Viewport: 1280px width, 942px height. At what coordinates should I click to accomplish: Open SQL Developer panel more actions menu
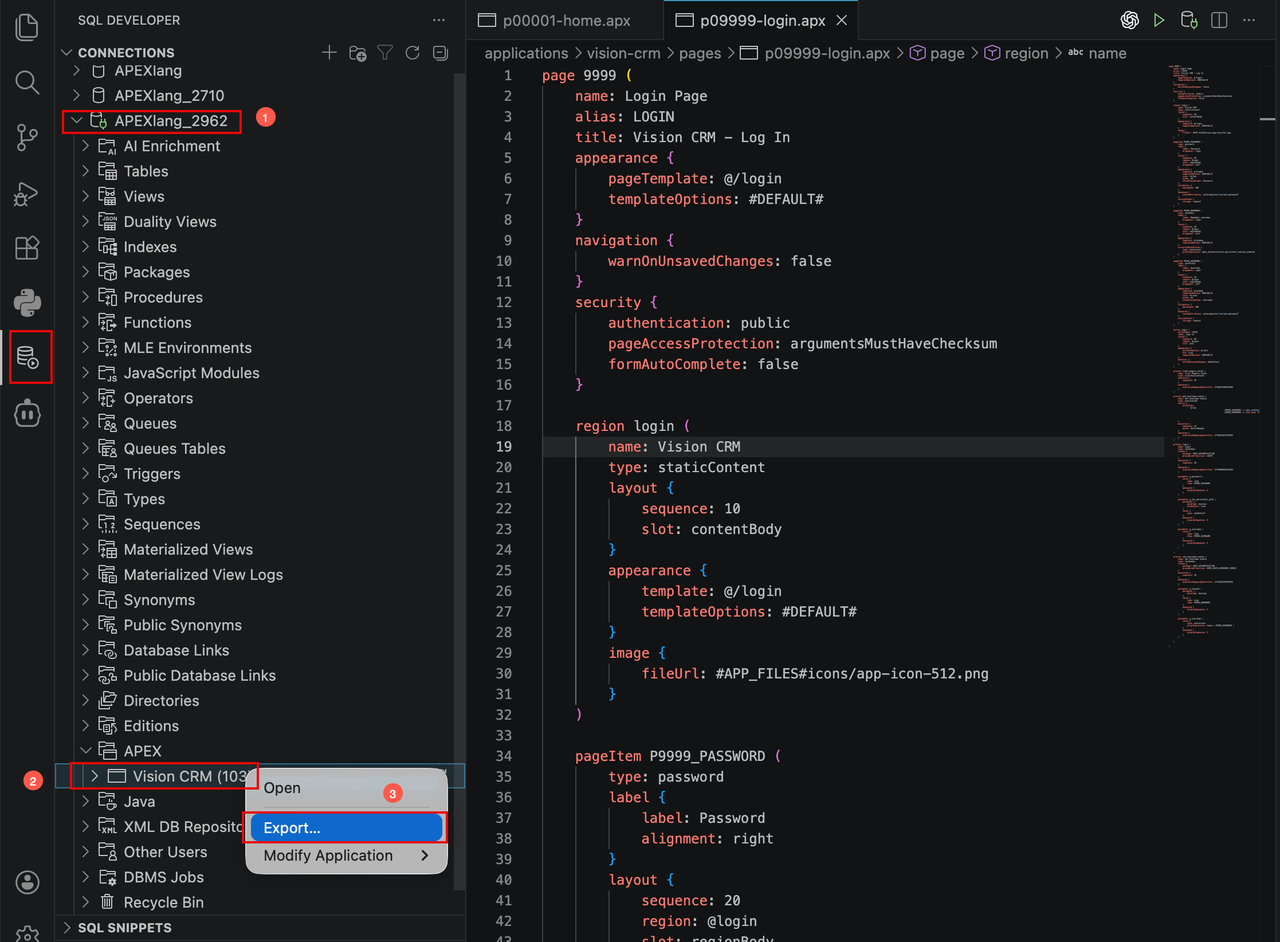pos(439,20)
